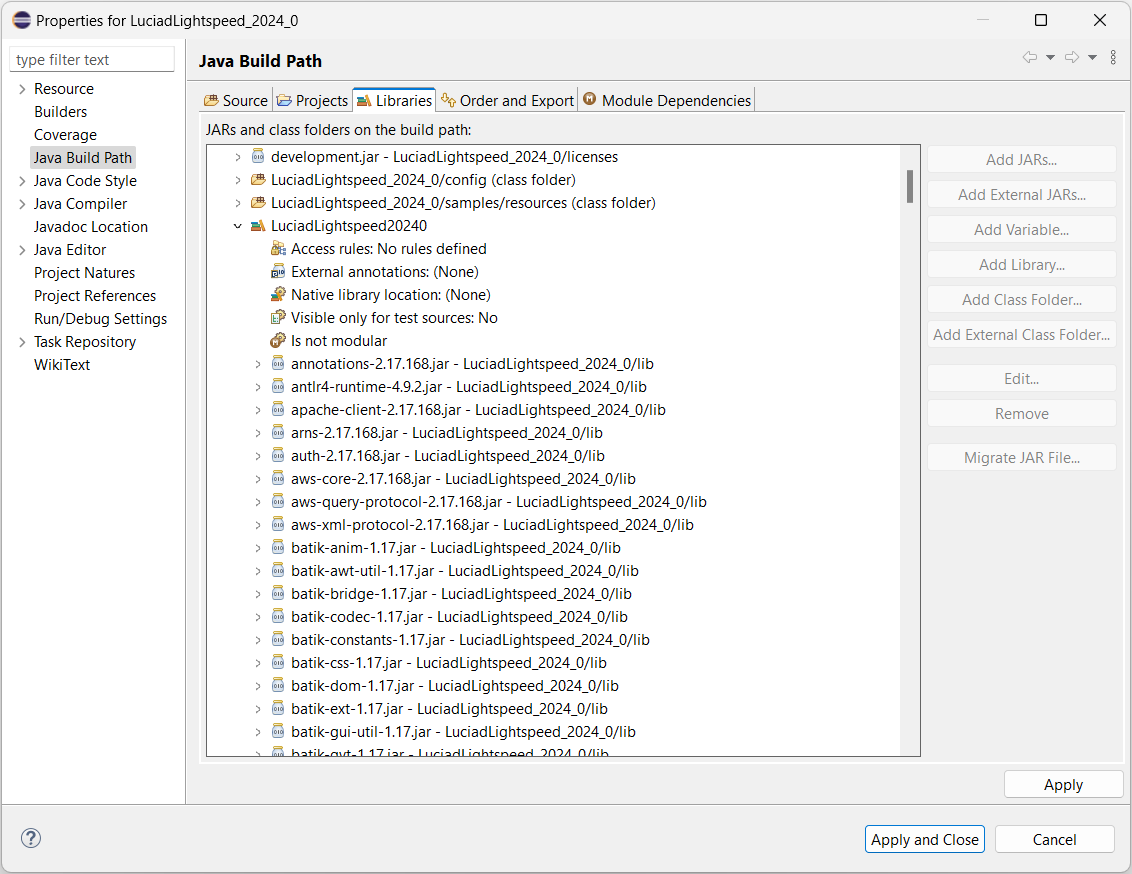Click the antlr4-runtime-4.9.2.jar icon
The image size is (1132, 874).
point(278,387)
